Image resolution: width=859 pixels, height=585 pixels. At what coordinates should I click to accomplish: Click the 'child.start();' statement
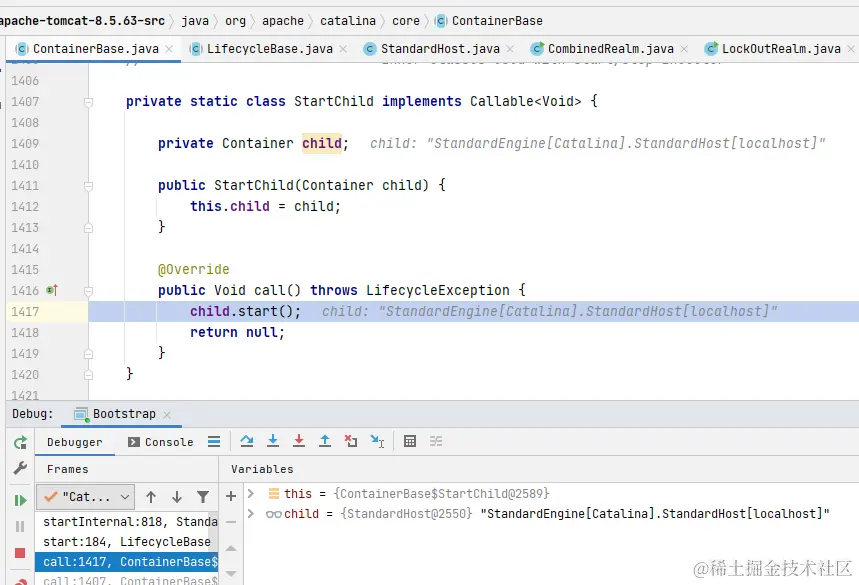pyautogui.click(x=245, y=311)
